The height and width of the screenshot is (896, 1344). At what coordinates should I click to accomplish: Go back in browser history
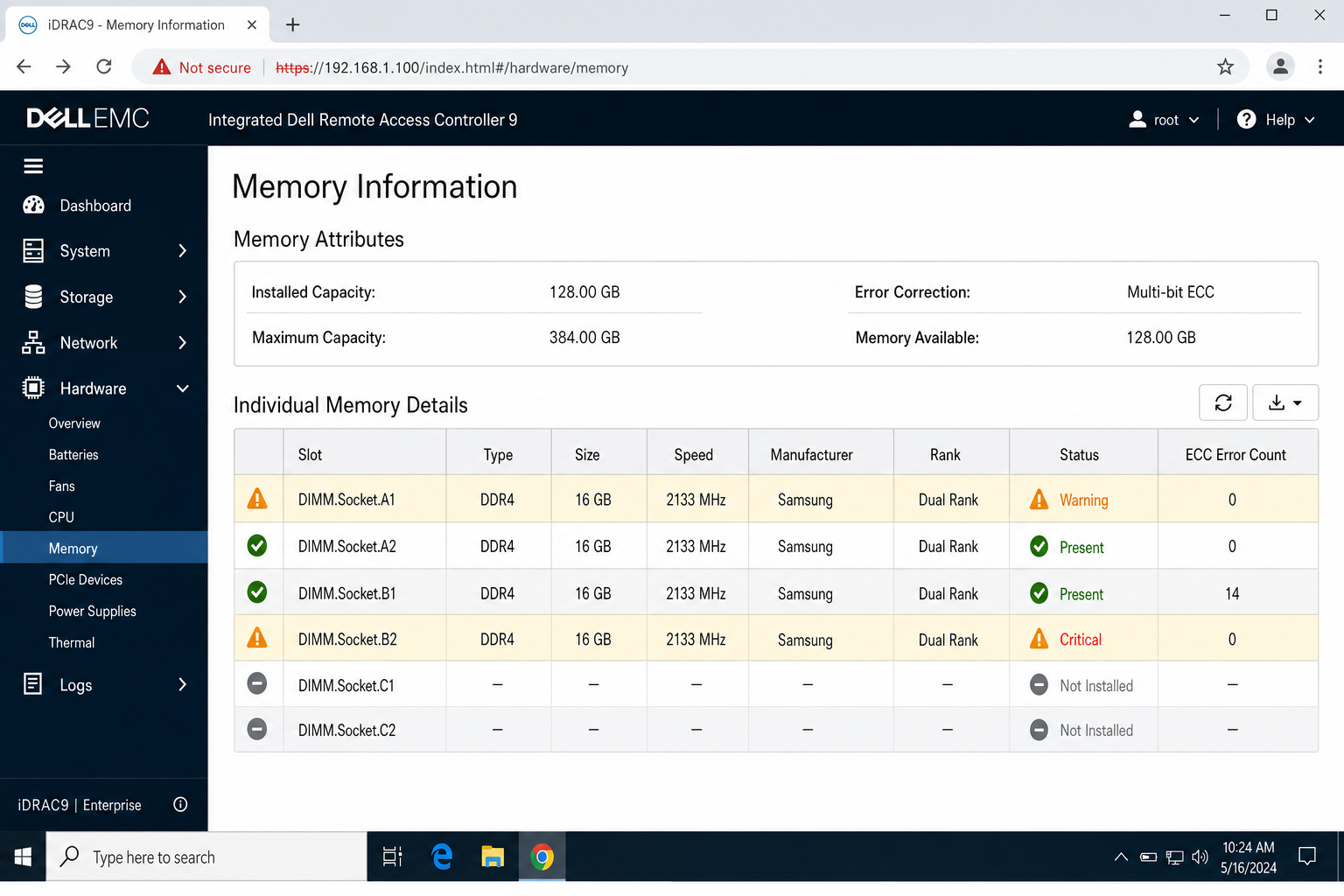(24, 66)
